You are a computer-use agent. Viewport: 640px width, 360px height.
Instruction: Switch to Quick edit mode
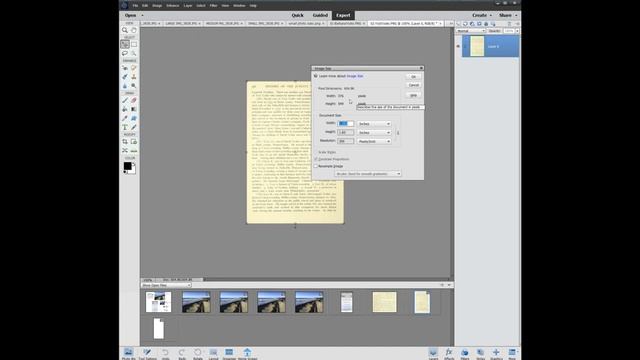(298, 16)
